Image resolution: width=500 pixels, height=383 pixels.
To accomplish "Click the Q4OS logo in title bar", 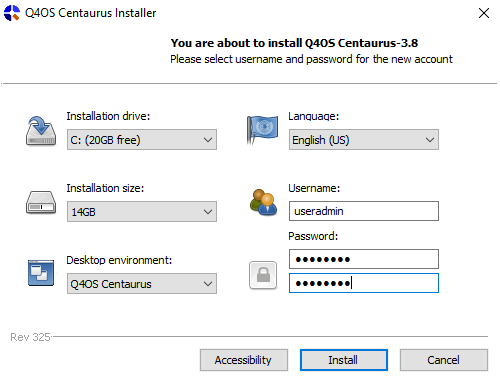I will tap(12, 13).
